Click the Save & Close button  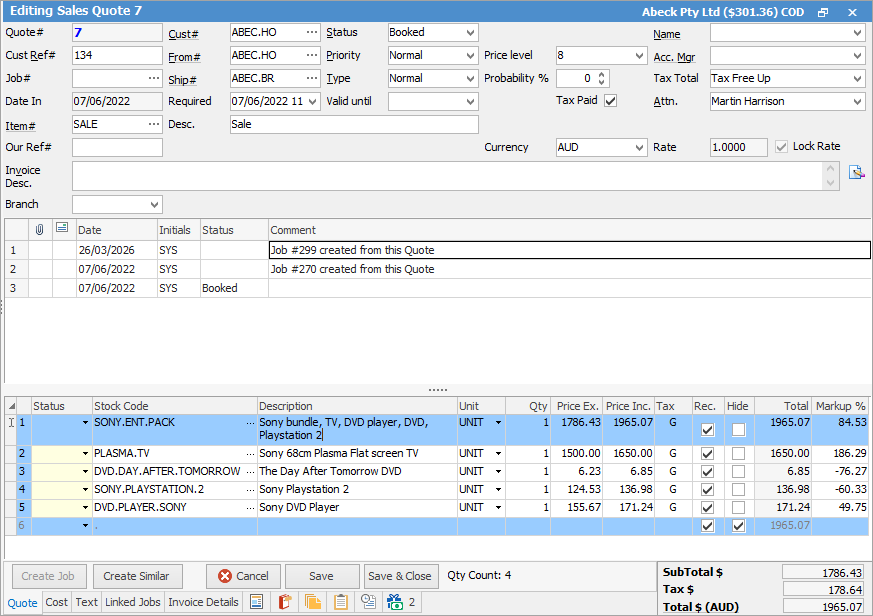point(400,576)
